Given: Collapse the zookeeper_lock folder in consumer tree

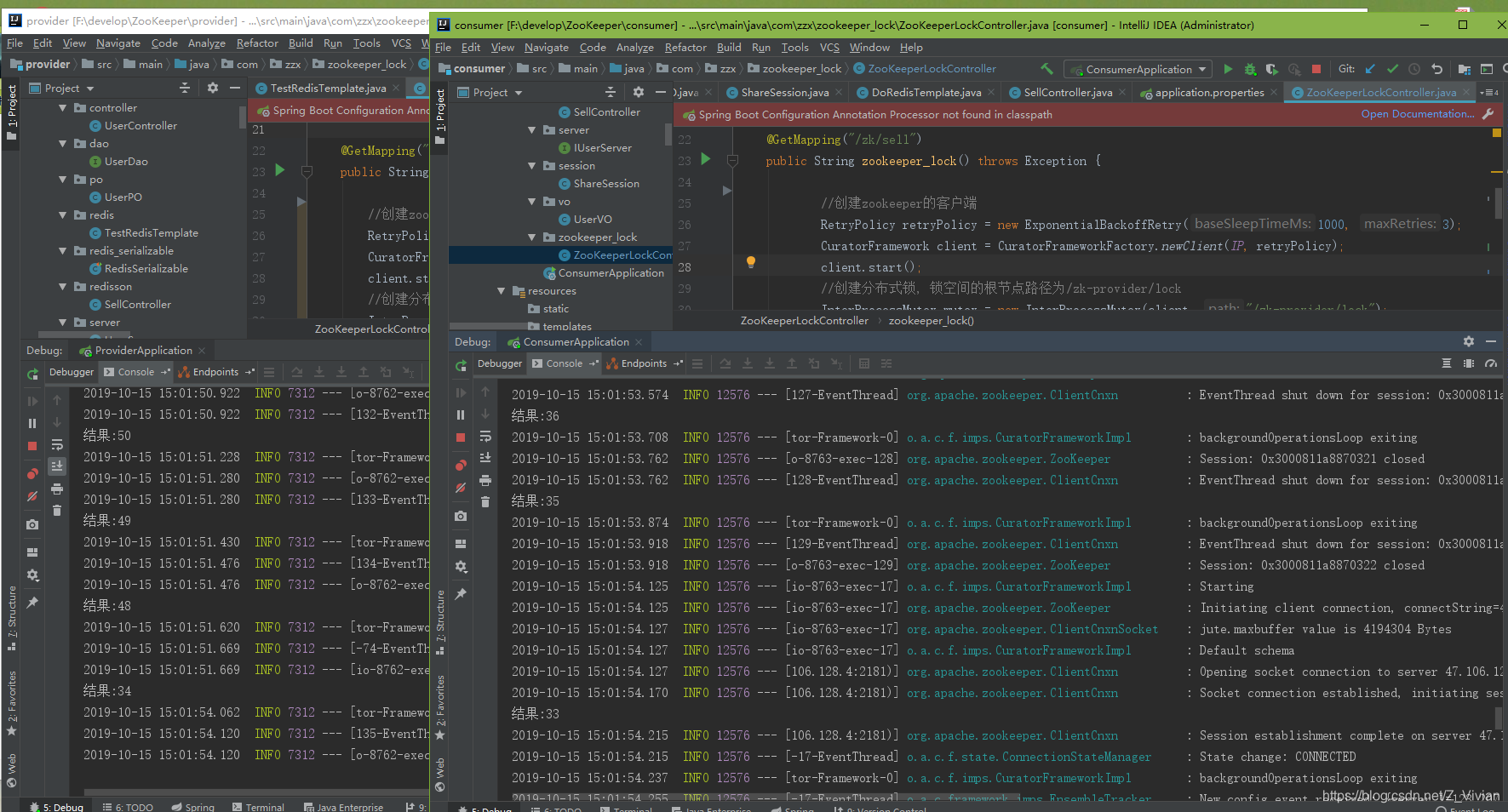Looking at the screenshot, I should [x=532, y=237].
